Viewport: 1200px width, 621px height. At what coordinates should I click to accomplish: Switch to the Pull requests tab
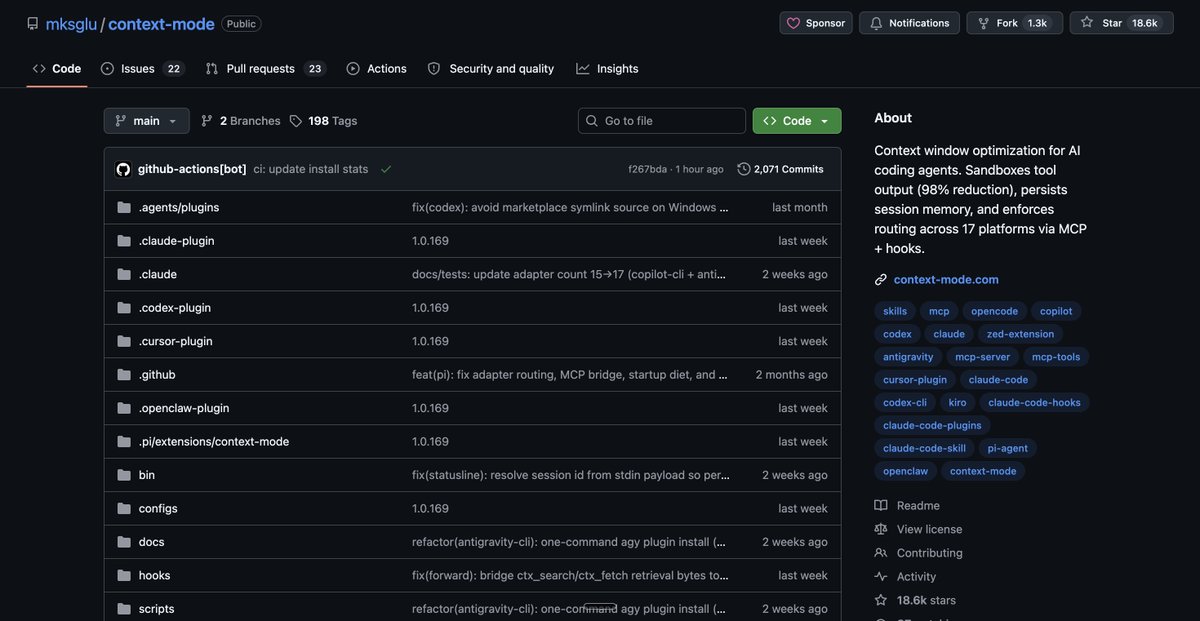266,69
